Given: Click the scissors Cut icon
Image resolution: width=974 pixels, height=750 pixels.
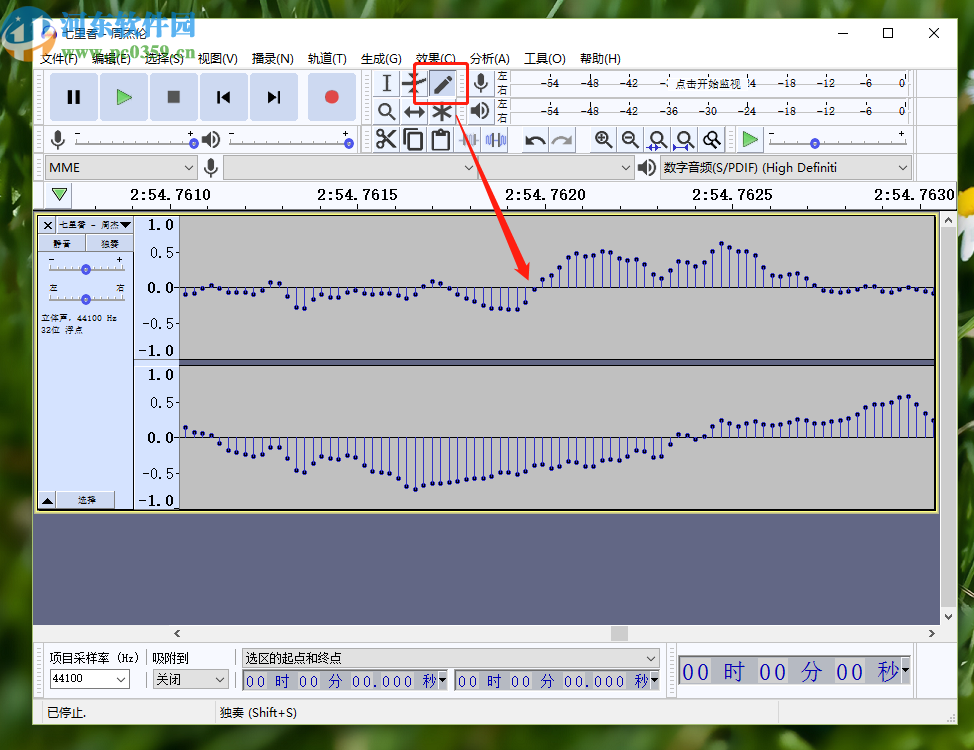Looking at the screenshot, I should pyautogui.click(x=386, y=139).
